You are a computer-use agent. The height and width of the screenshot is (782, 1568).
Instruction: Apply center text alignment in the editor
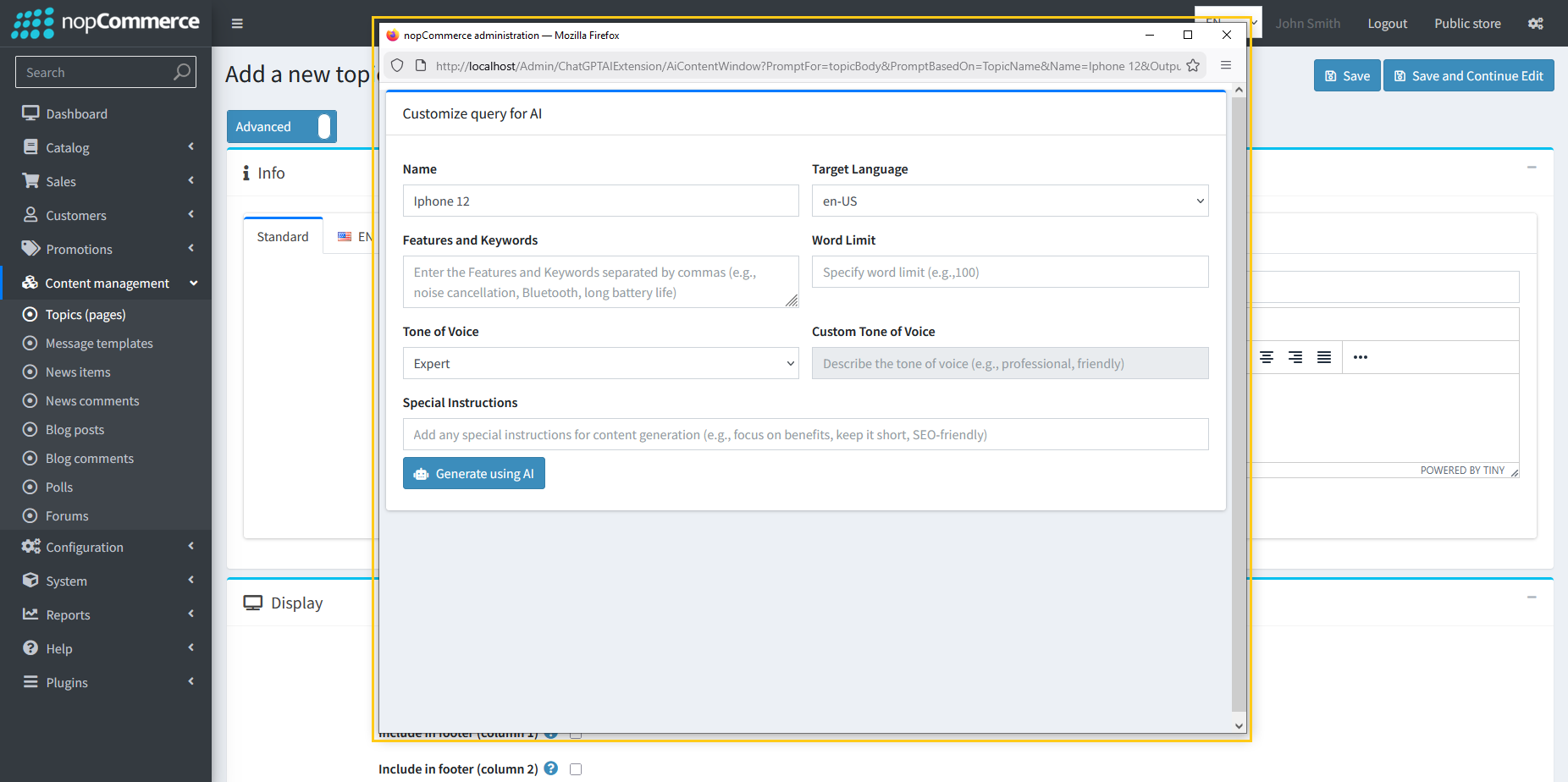(x=1267, y=356)
